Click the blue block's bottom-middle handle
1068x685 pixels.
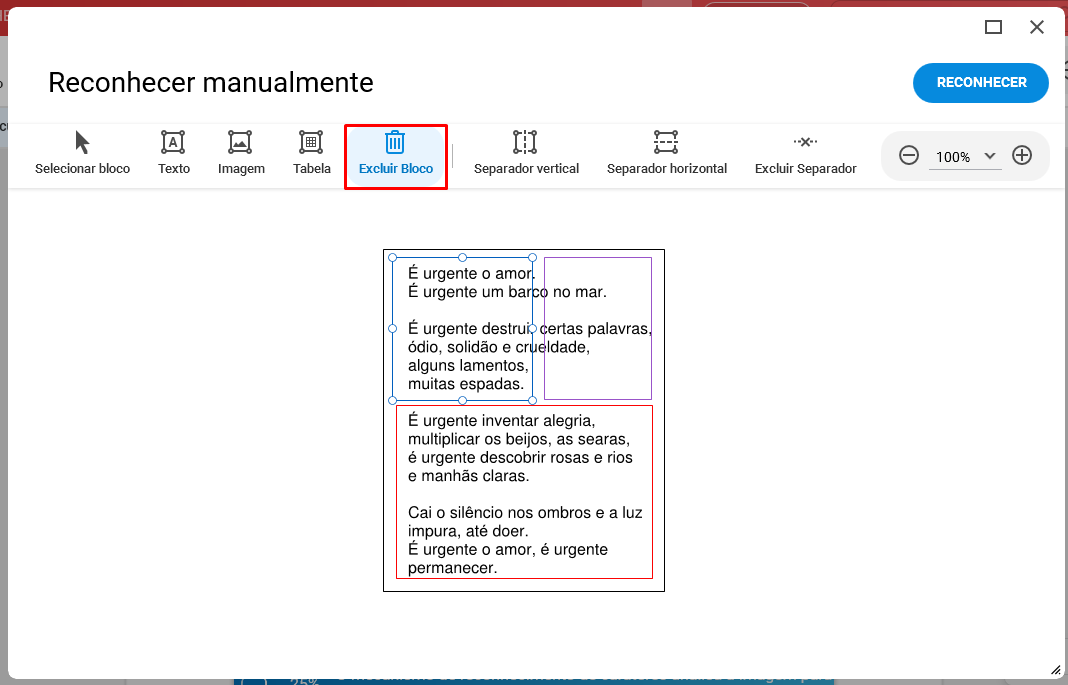coord(462,400)
